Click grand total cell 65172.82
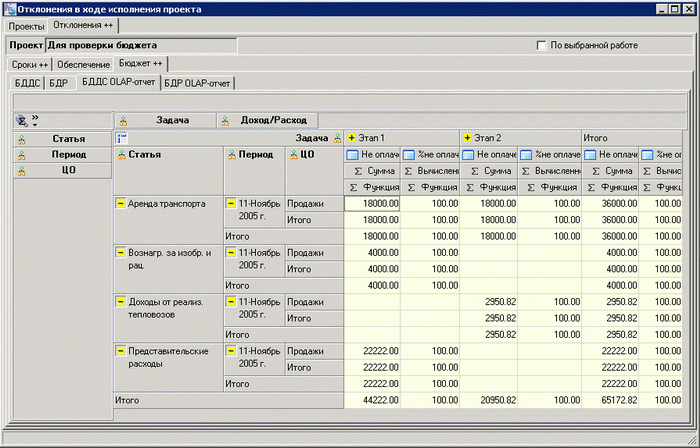Screen dimensions: 700x448 tap(610, 400)
